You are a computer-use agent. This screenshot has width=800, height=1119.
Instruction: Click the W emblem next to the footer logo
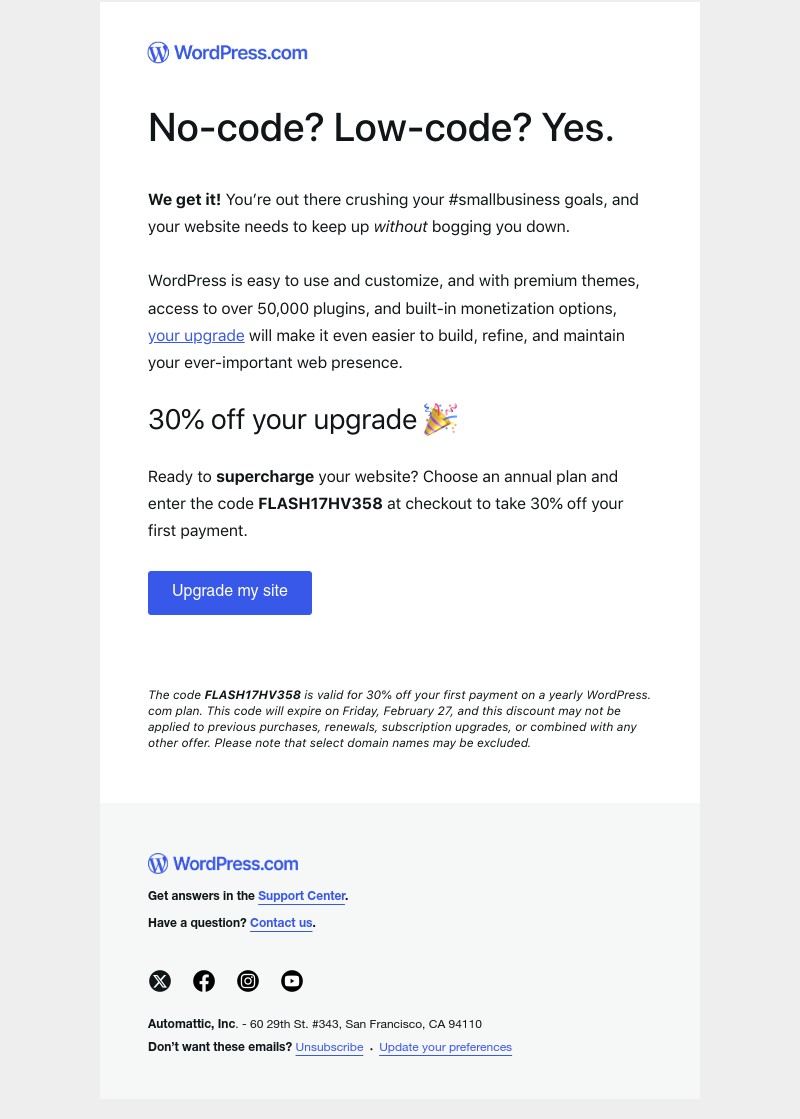point(157,863)
